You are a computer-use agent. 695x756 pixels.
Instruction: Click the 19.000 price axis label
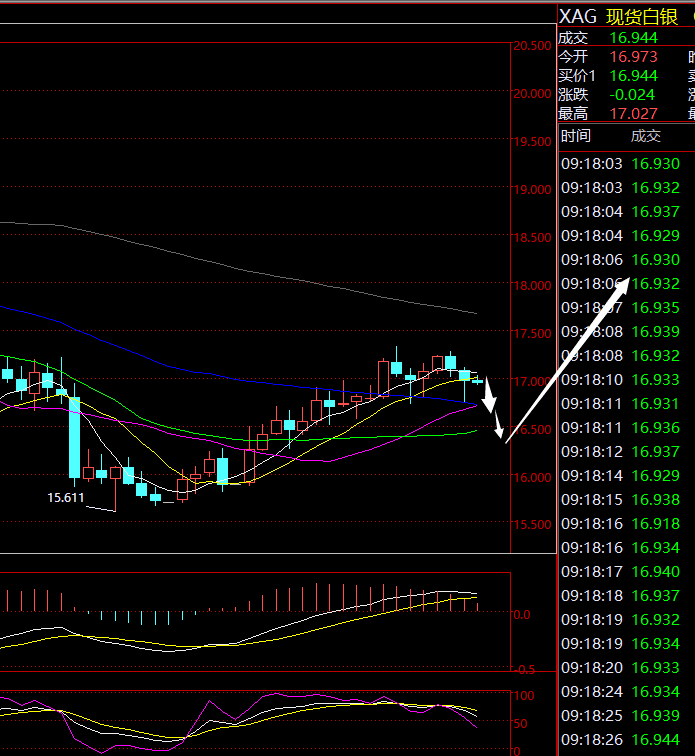(532, 189)
